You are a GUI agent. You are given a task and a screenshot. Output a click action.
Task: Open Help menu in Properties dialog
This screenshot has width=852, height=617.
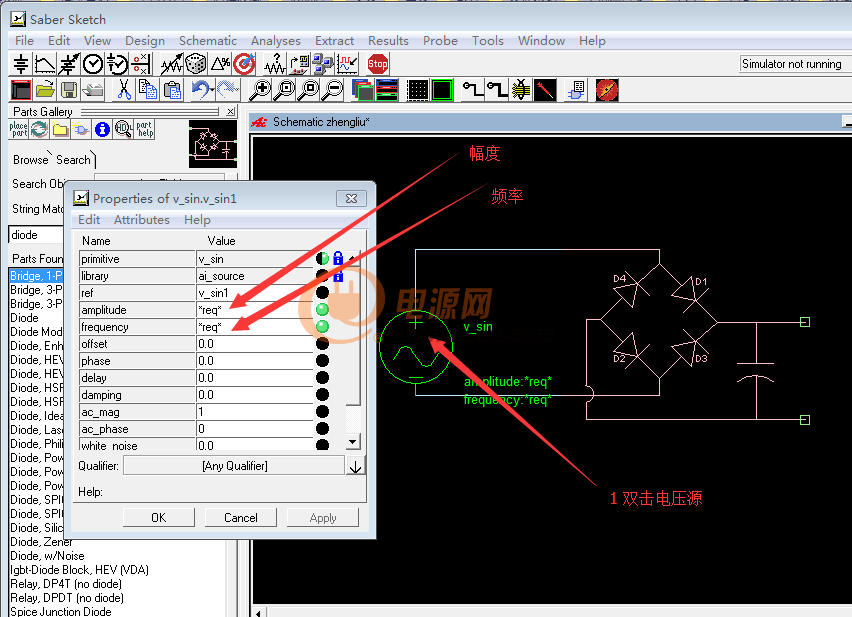click(197, 220)
